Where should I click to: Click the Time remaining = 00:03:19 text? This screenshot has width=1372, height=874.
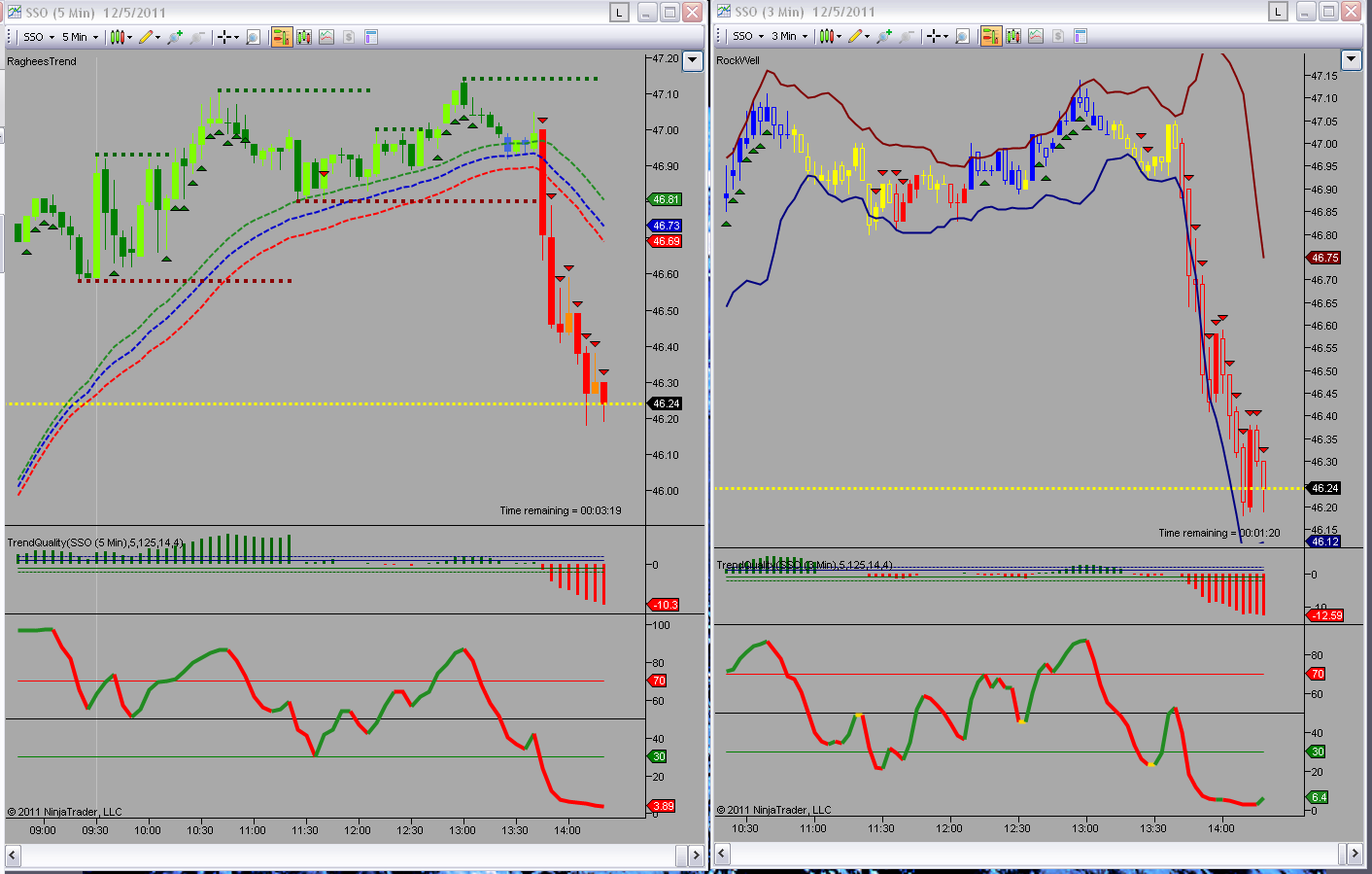pyautogui.click(x=561, y=510)
